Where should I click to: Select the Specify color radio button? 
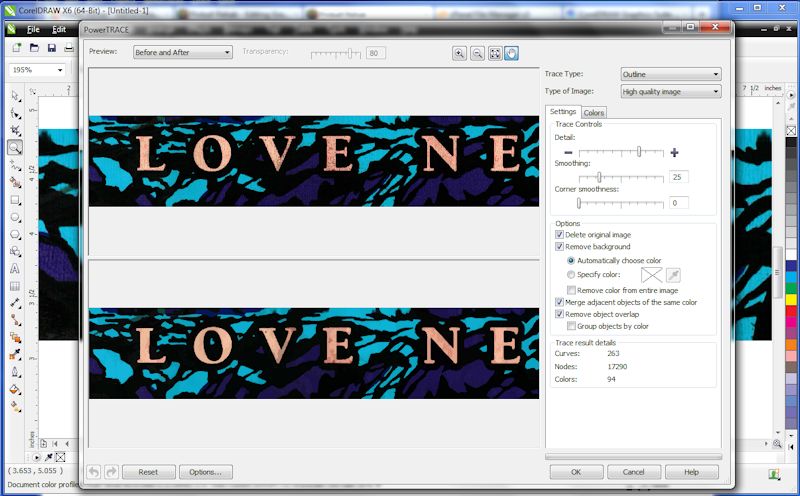tap(571, 274)
